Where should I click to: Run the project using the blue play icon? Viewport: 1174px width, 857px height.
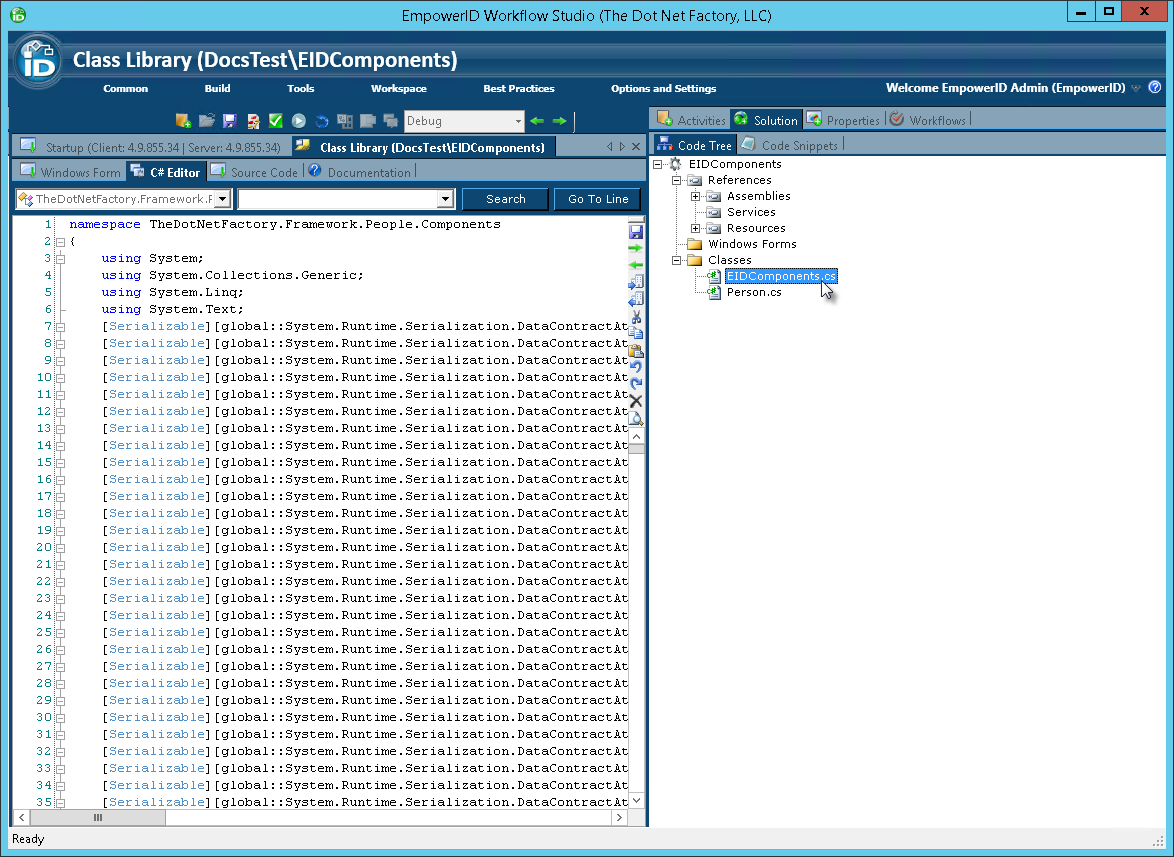[x=298, y=121]
